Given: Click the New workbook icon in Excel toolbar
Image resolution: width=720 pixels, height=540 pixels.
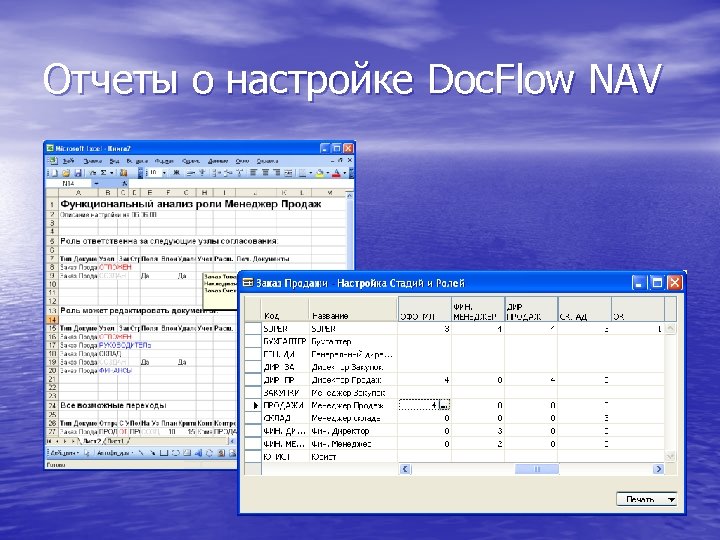Looking at the screenshot, I should click(54, 173).
